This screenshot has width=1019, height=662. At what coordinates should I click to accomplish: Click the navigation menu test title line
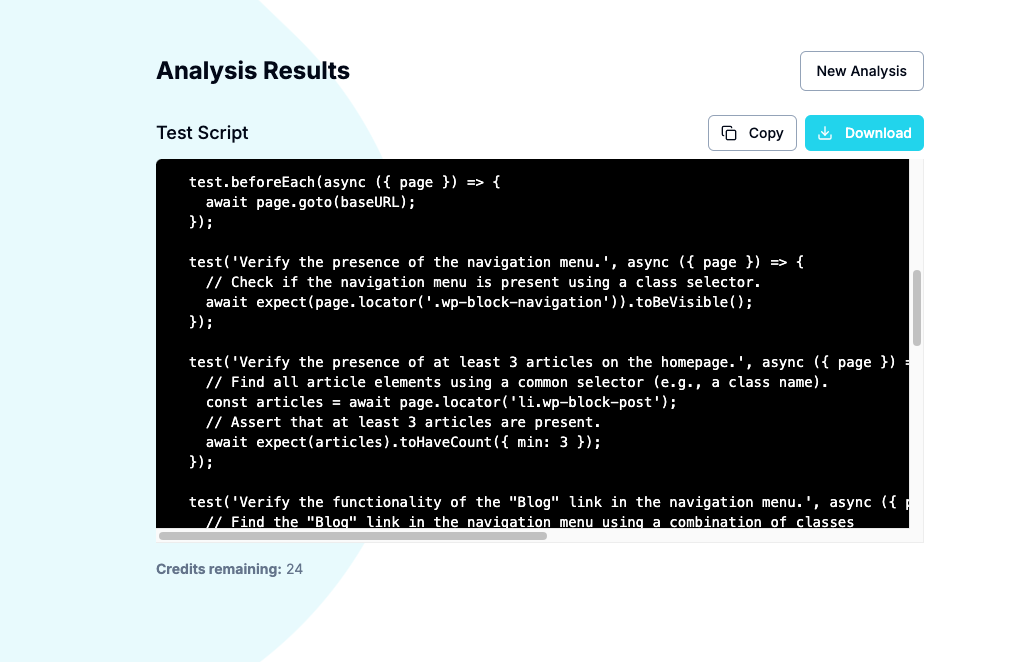[496, 262]
